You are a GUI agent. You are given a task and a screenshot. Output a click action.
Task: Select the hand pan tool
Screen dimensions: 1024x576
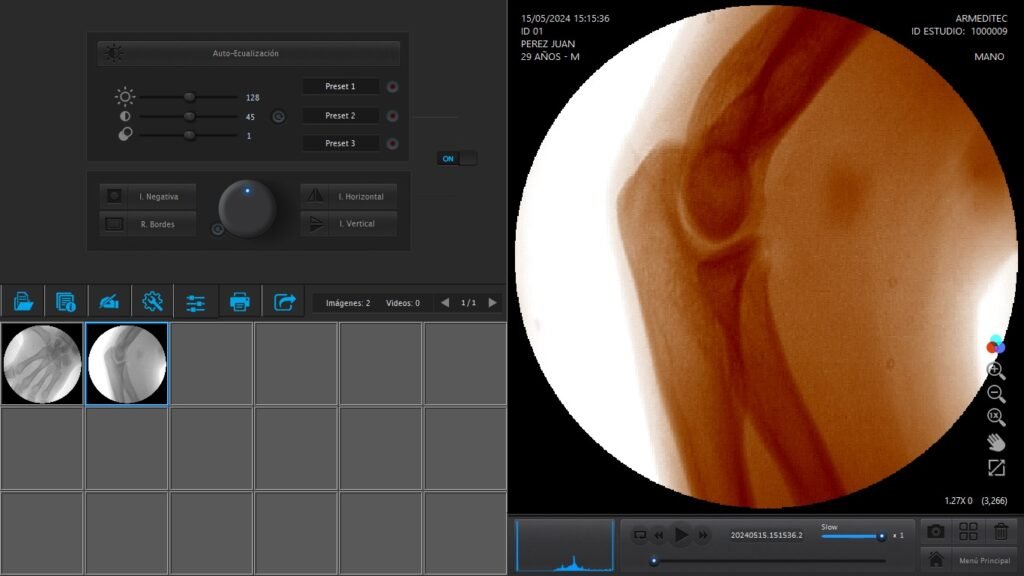996,442
